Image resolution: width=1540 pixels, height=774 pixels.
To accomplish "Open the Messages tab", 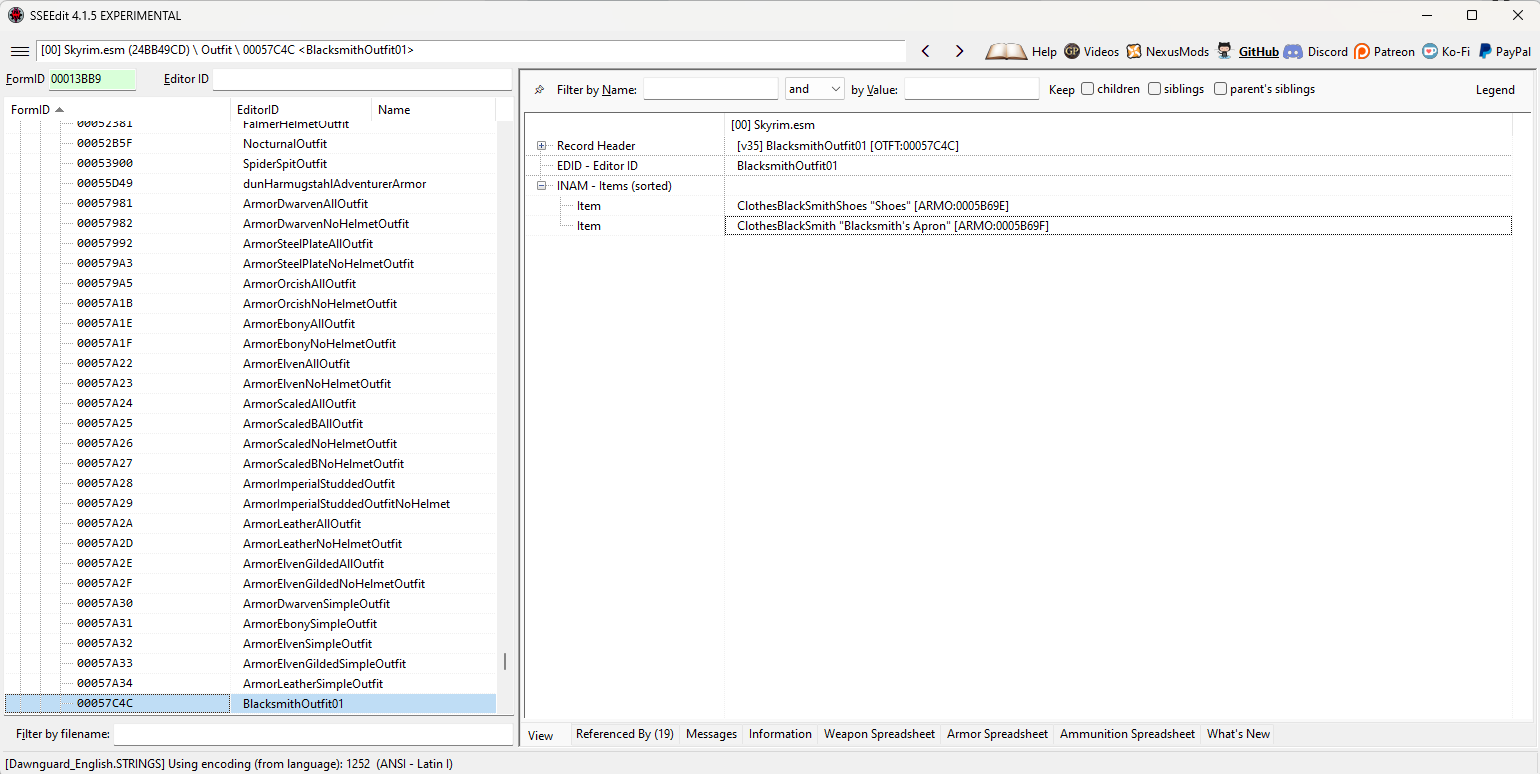I will pos(711,734).
